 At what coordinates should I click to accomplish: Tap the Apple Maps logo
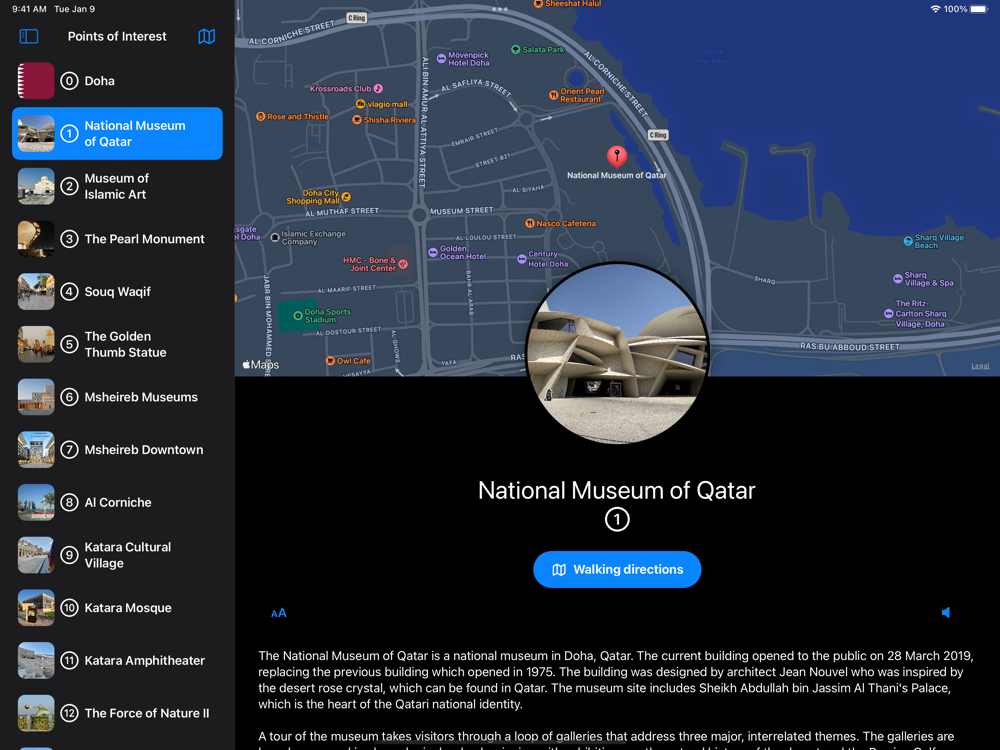[261, 365]
